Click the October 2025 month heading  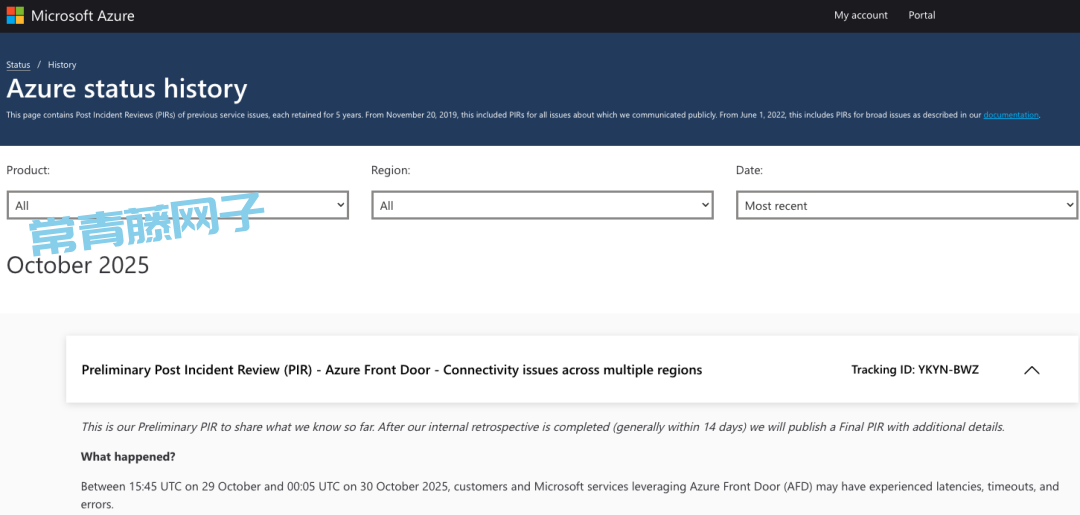coord(78,265)
